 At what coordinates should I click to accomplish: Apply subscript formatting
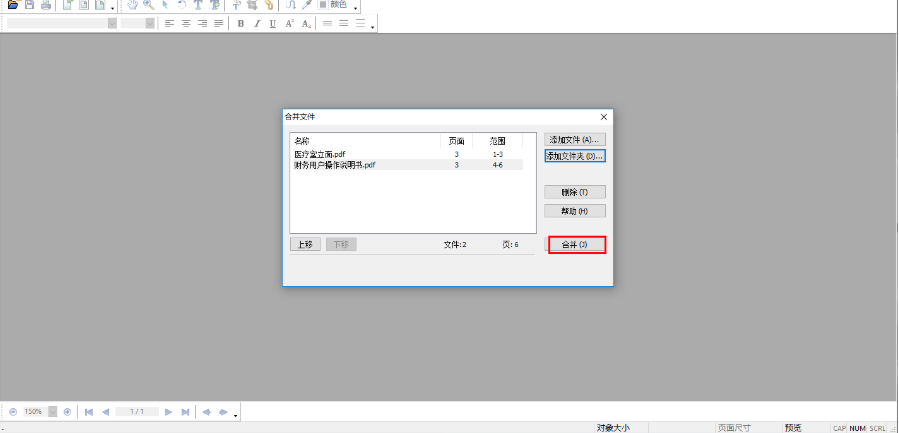tap(306, 24)
